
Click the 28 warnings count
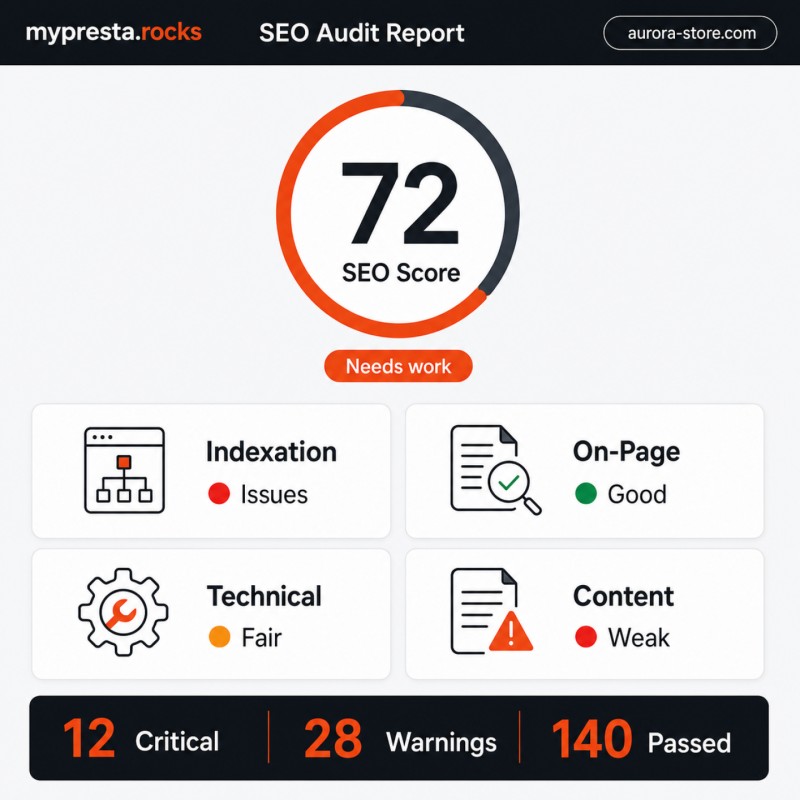pos(333,738)
